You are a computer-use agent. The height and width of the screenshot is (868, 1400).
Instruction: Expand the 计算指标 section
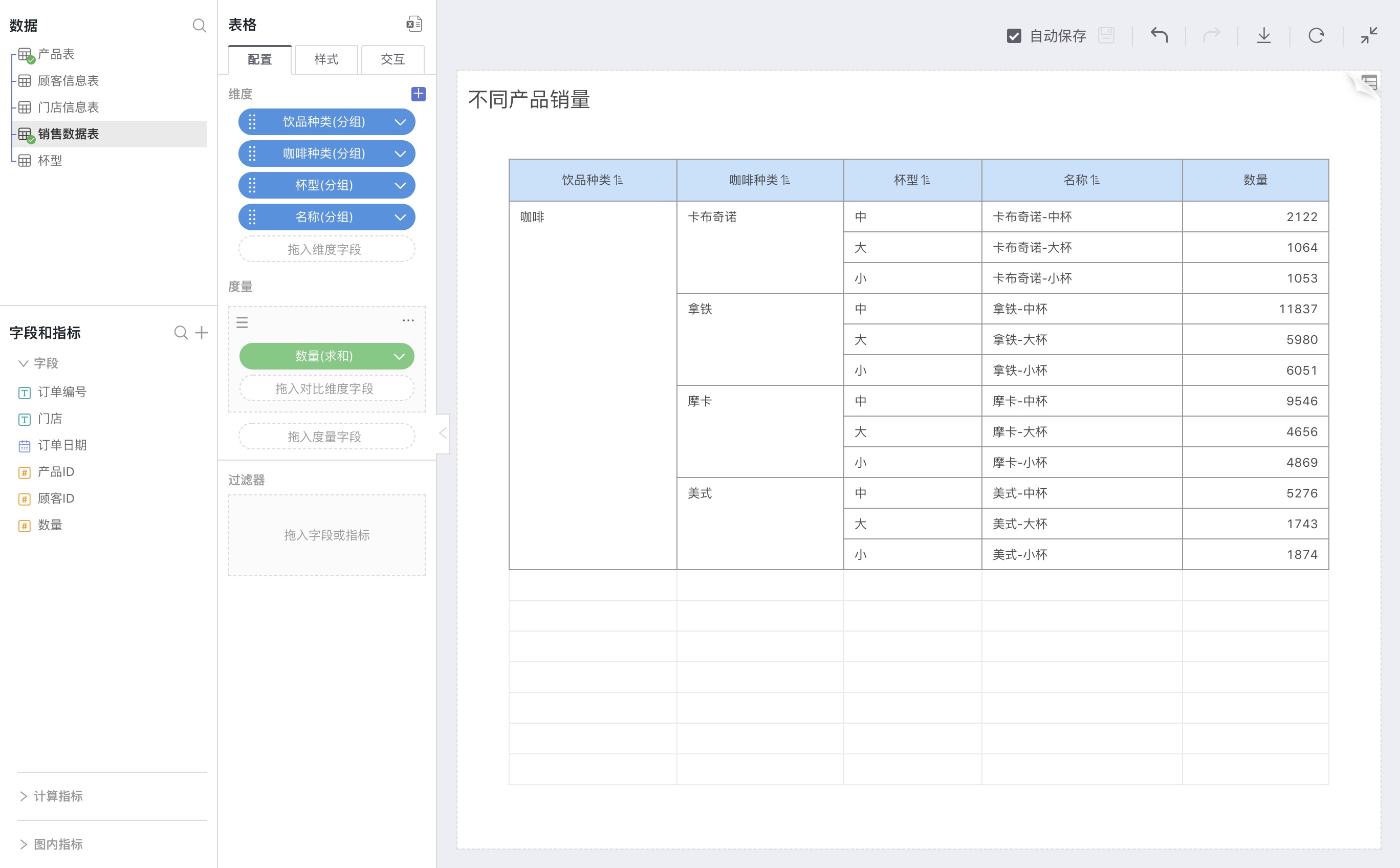pos(24,796)
